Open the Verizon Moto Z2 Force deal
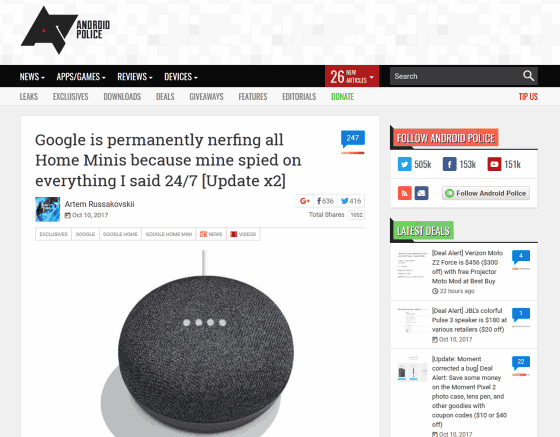The image size is (560, 437). [467, 267]
